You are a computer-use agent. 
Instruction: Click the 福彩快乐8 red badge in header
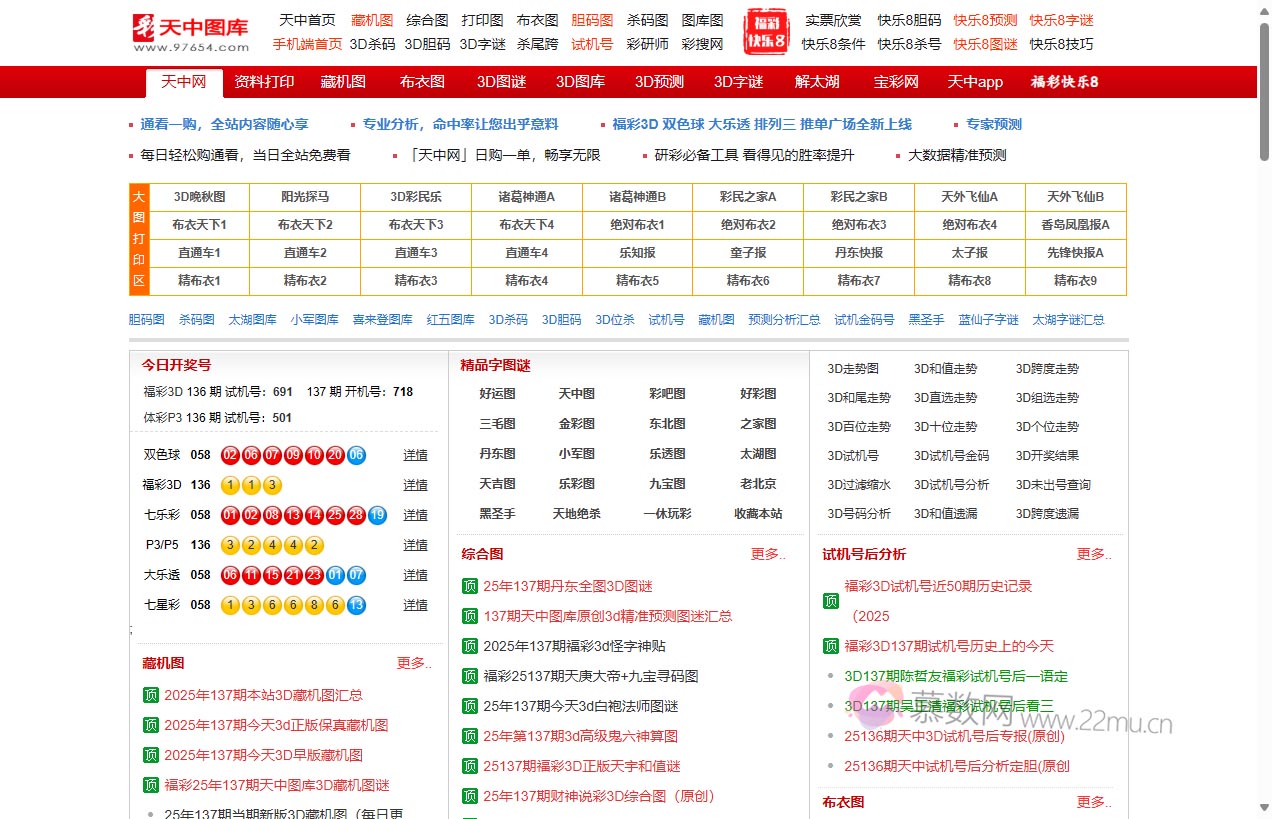point(766,31)
